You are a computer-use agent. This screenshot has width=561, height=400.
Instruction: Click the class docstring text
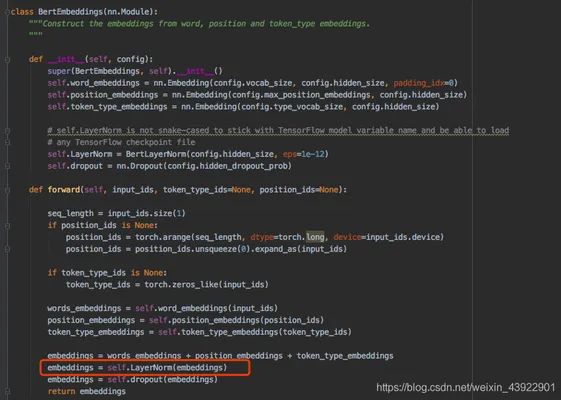point(199,24)
